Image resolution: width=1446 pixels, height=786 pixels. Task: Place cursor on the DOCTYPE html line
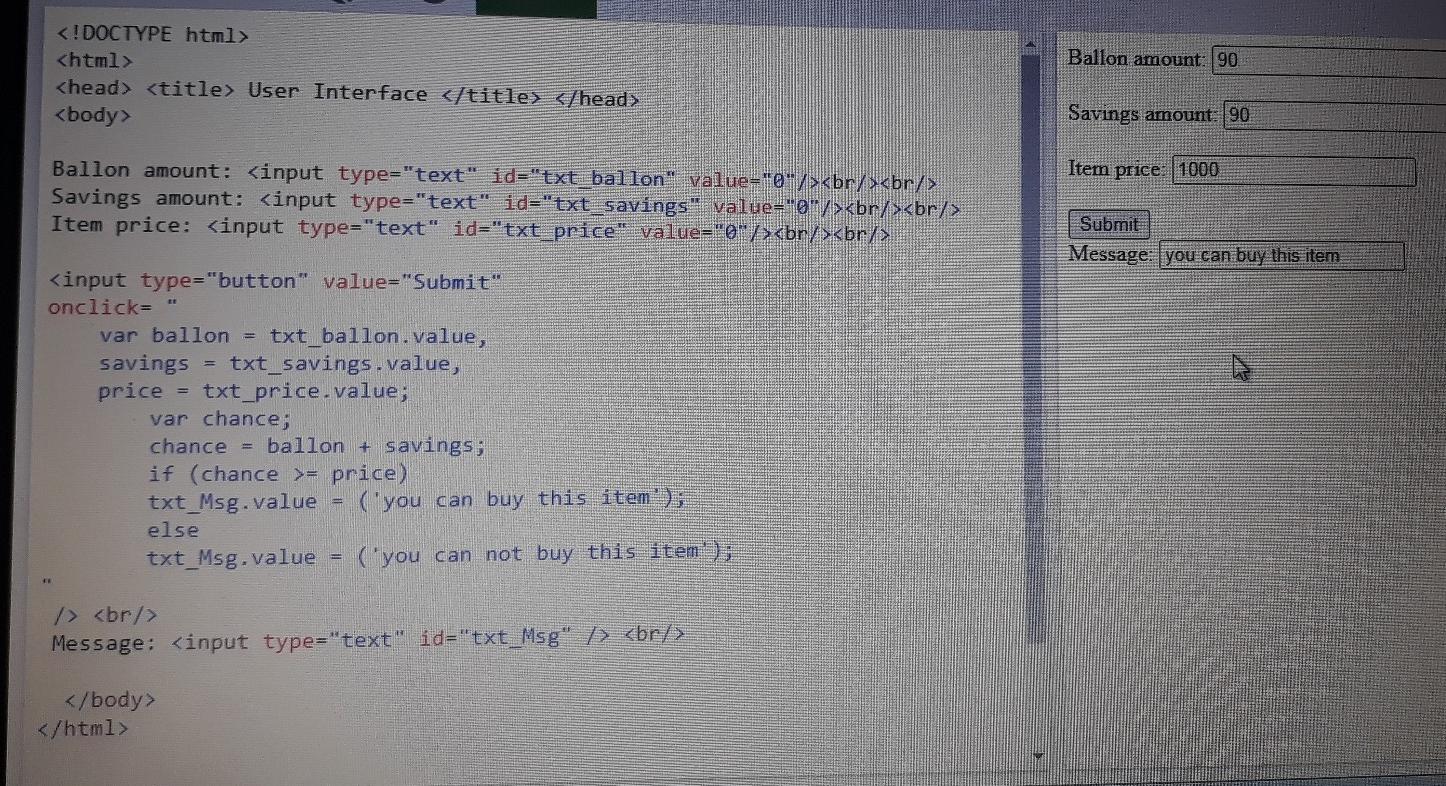tap(150, 34)
